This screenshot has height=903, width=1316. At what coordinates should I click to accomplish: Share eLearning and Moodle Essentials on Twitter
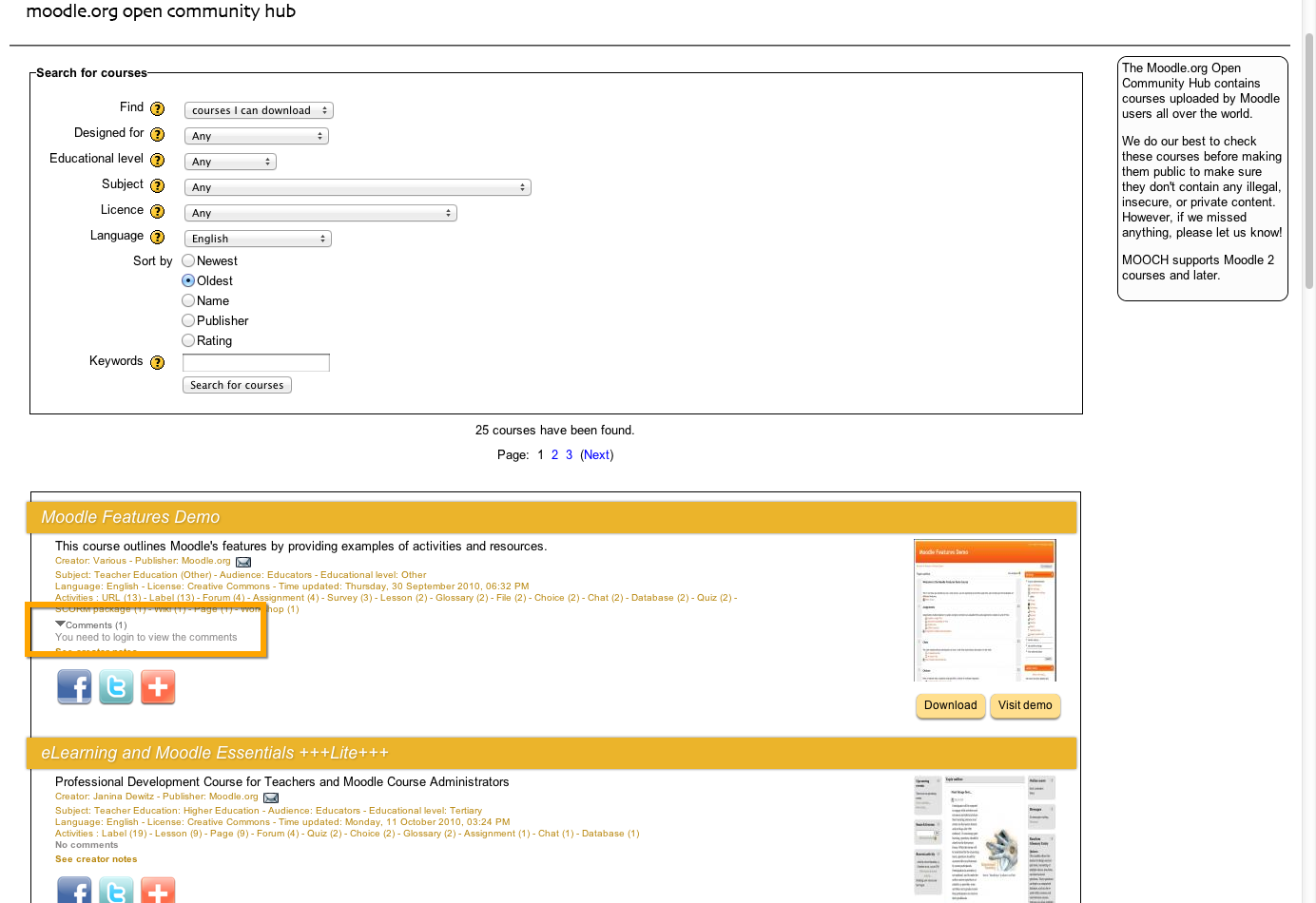(x=116, y=891)
